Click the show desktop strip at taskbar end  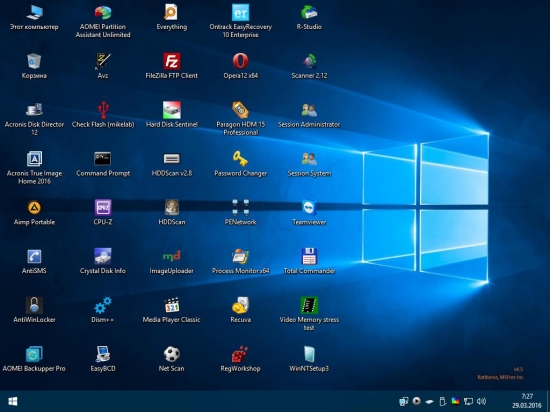coord(548,401)
